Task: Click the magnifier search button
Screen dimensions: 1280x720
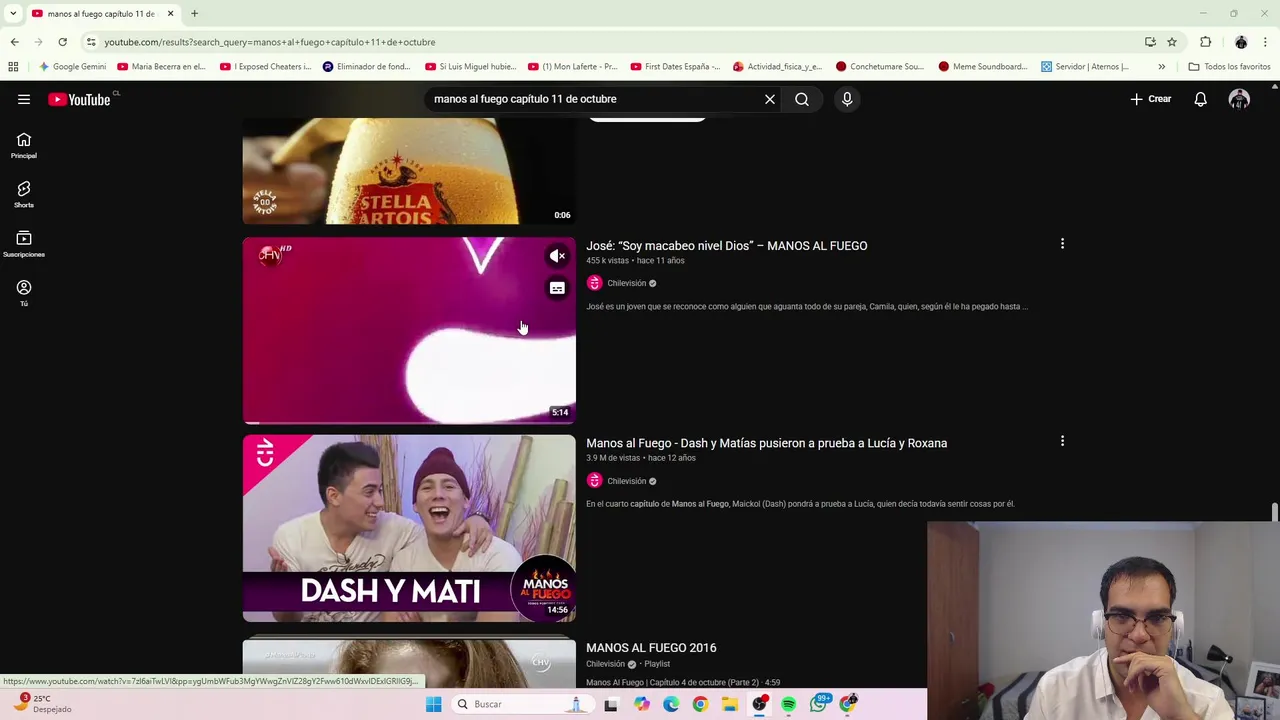Action: [x=802, y=99]
